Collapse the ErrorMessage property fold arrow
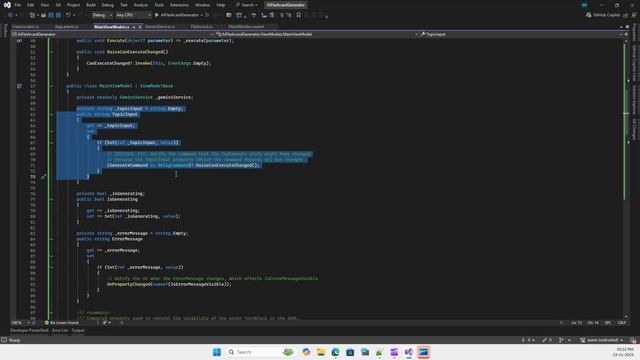640x360 pixels. click(51, 239)
